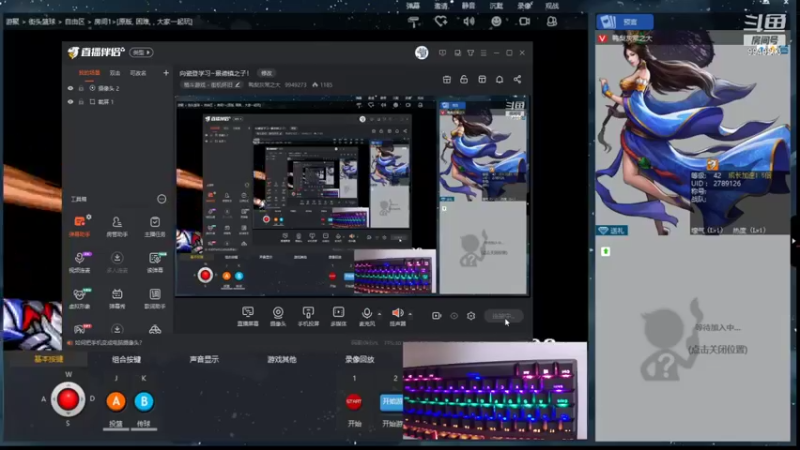
Task: Open the 歌词助手 lyrics assistant tool
Action: pos(155,298)
